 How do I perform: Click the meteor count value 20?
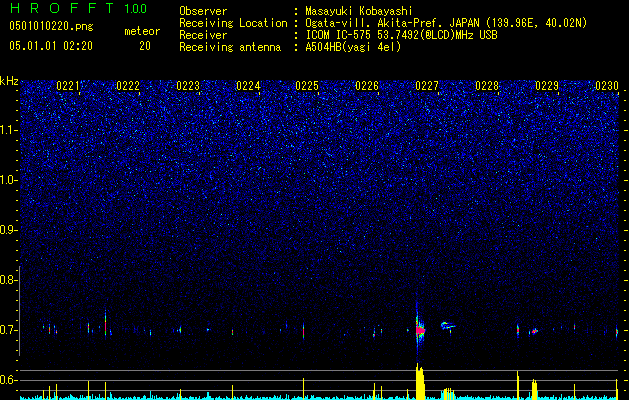145,46
